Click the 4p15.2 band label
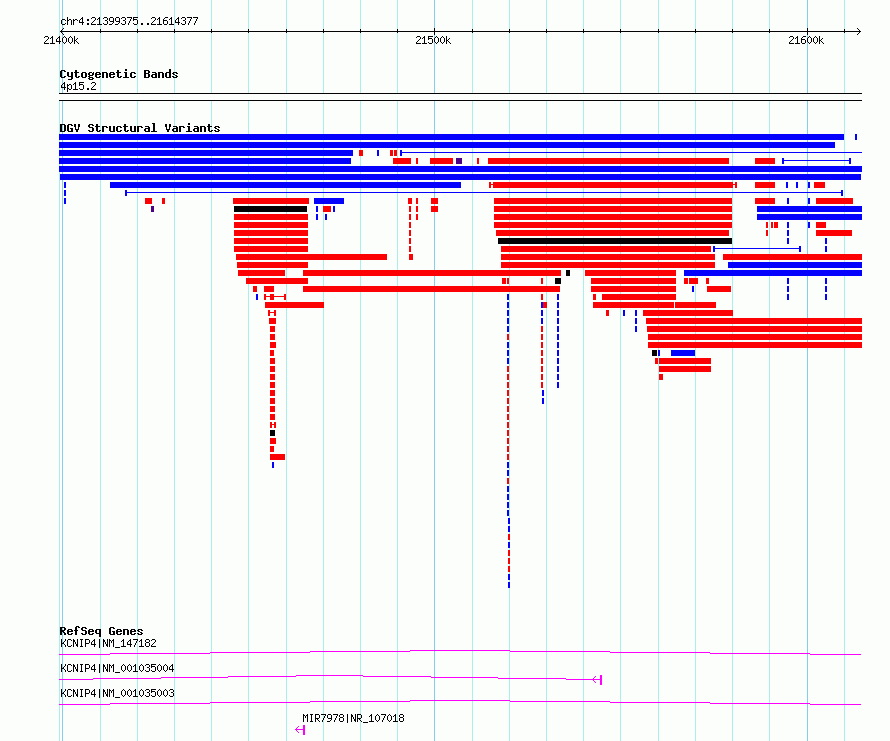 (x=78, y=86)
